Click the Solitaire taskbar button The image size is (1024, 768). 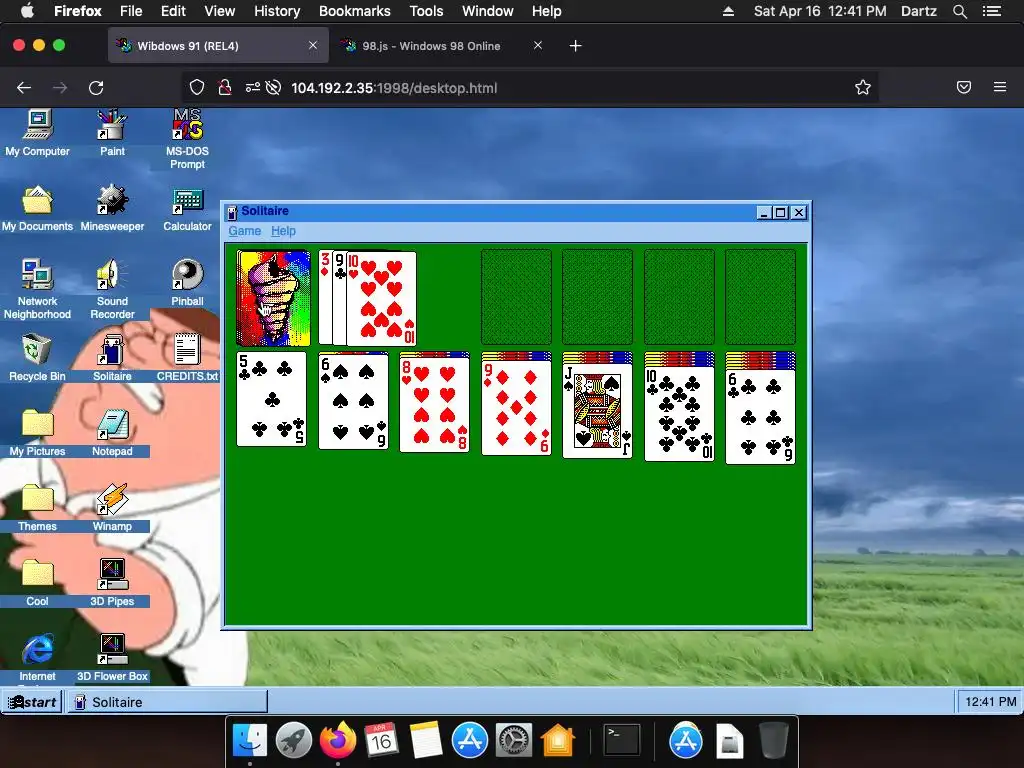tap(167, 702)
